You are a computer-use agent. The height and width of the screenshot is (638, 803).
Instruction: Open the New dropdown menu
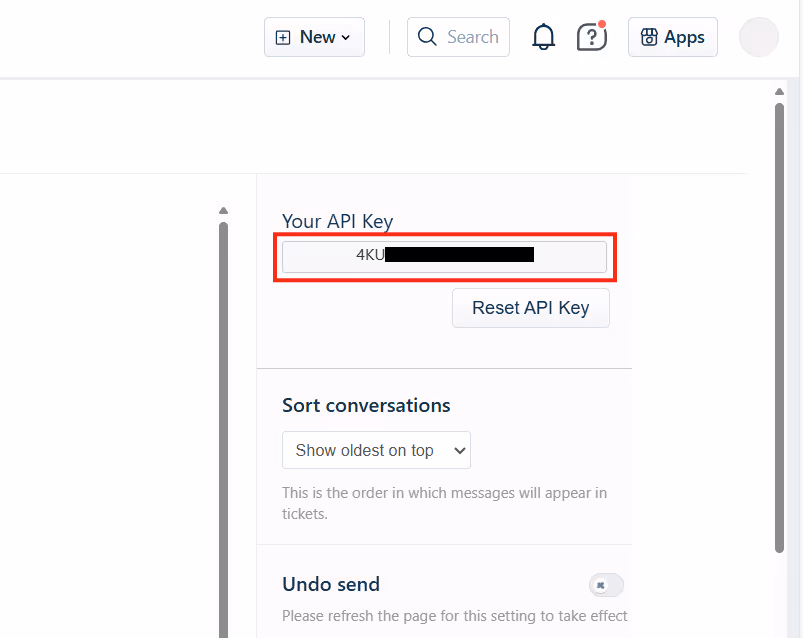314,37
